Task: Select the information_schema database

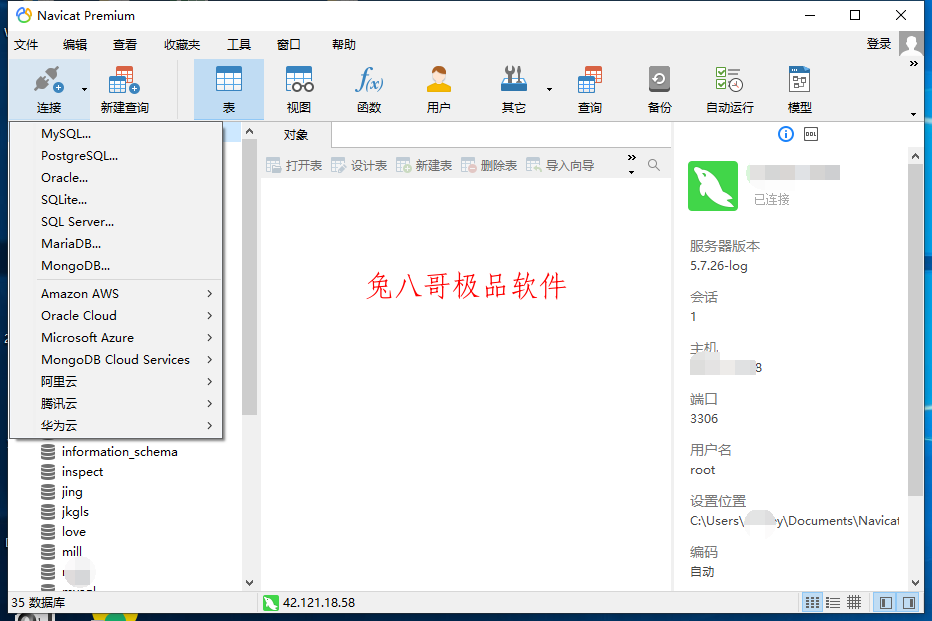Action: coord(119,452)
